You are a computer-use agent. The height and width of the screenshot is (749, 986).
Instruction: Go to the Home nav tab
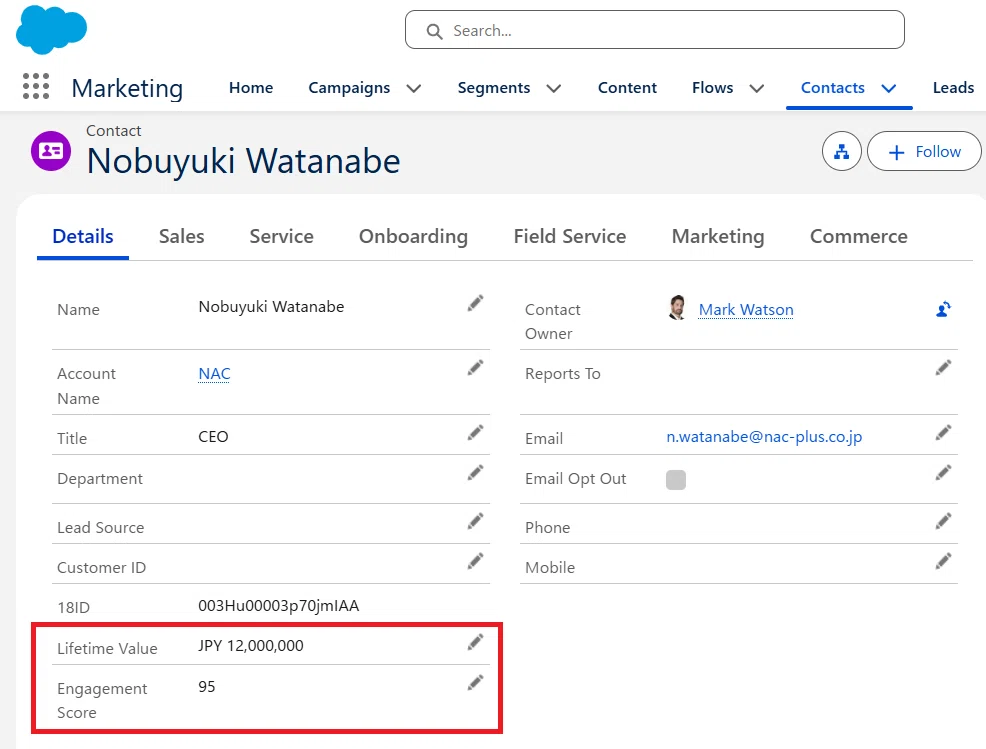click(x=251, y=87)
